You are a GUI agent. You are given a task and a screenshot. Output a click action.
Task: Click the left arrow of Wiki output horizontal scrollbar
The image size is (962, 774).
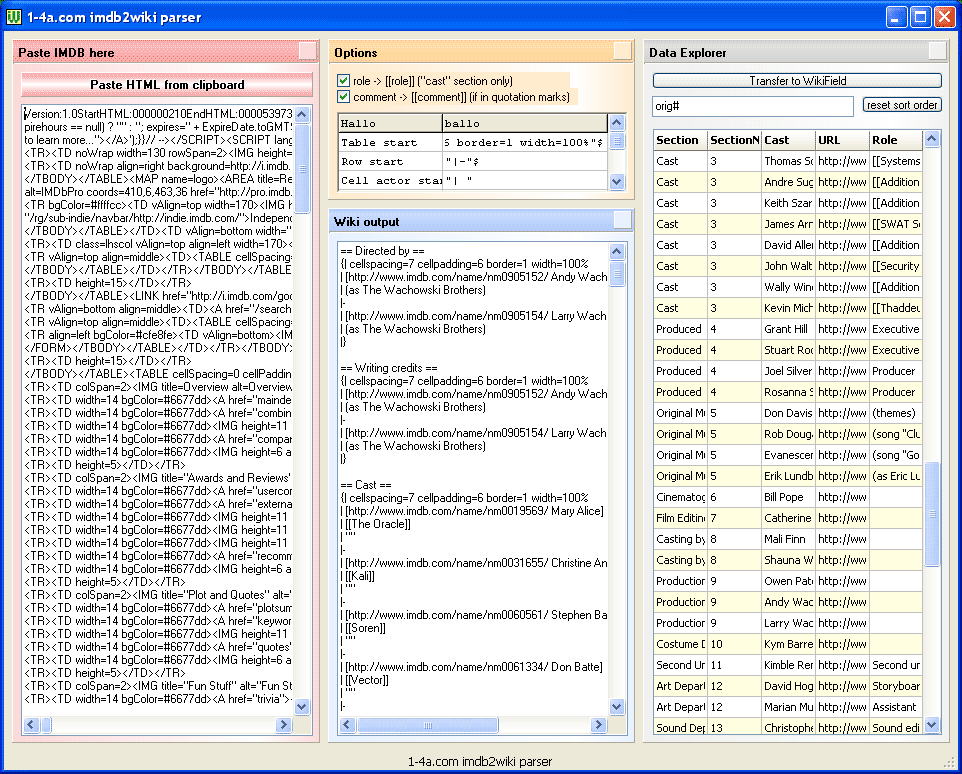[347, 725]
